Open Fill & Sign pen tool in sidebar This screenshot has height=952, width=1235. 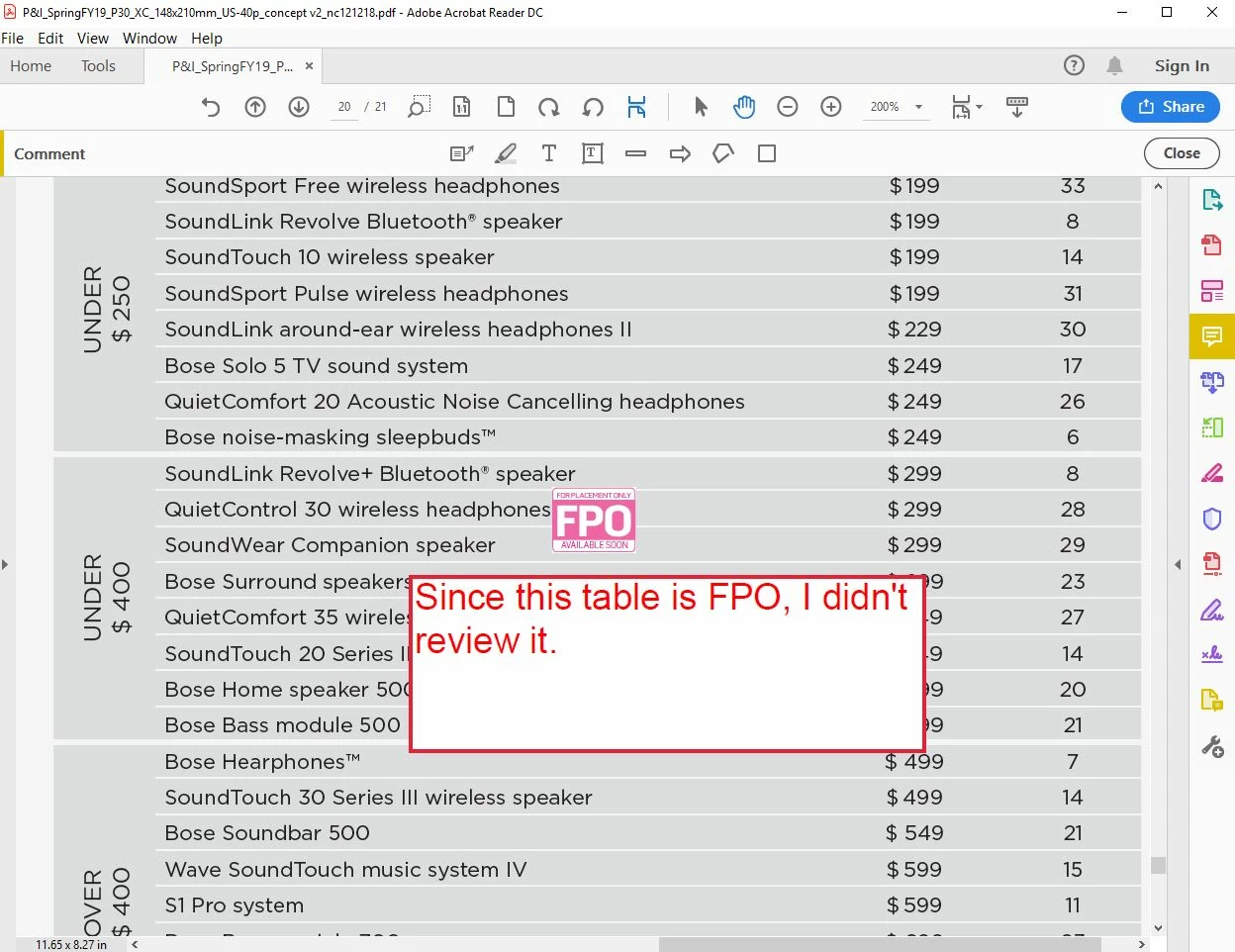point(1212,610)
